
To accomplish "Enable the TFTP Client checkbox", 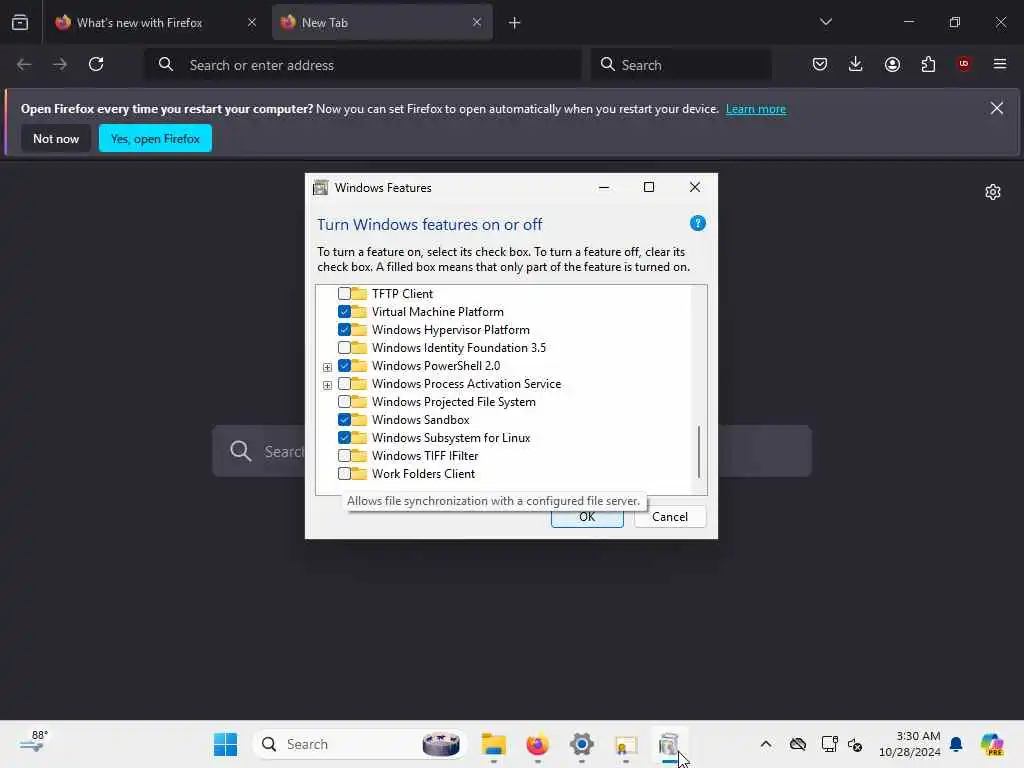I will point(344,294).
